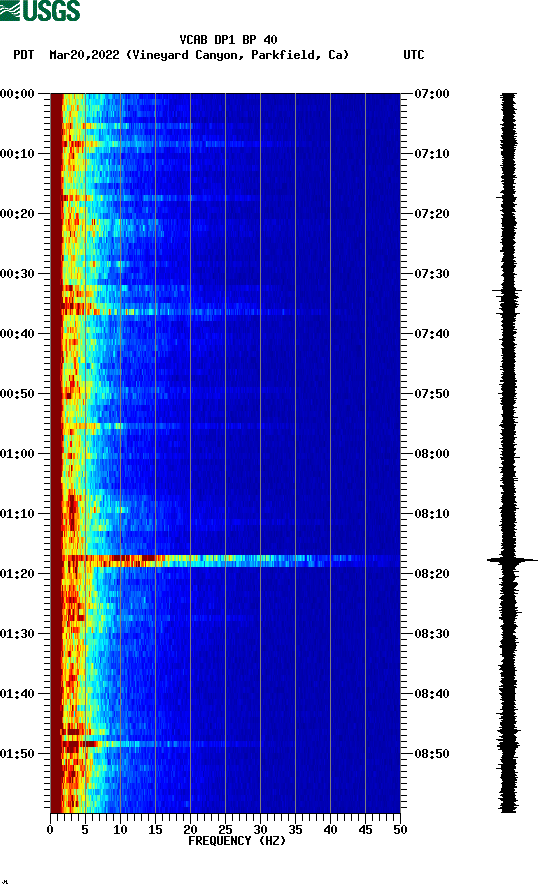Click the date text 'Mar20,2022'
The height and width of the screenshot is (893, 552).
84,55
